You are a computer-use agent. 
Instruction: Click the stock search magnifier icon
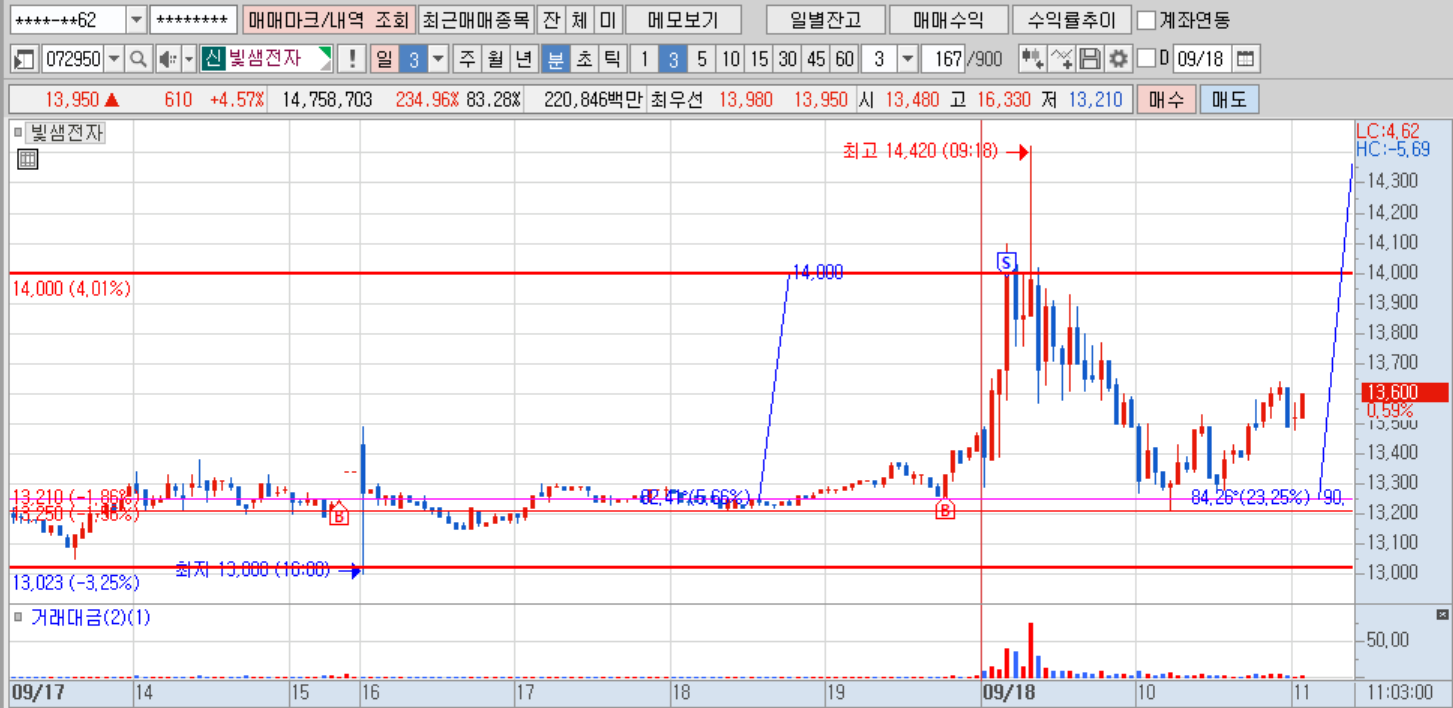(138, 59)
